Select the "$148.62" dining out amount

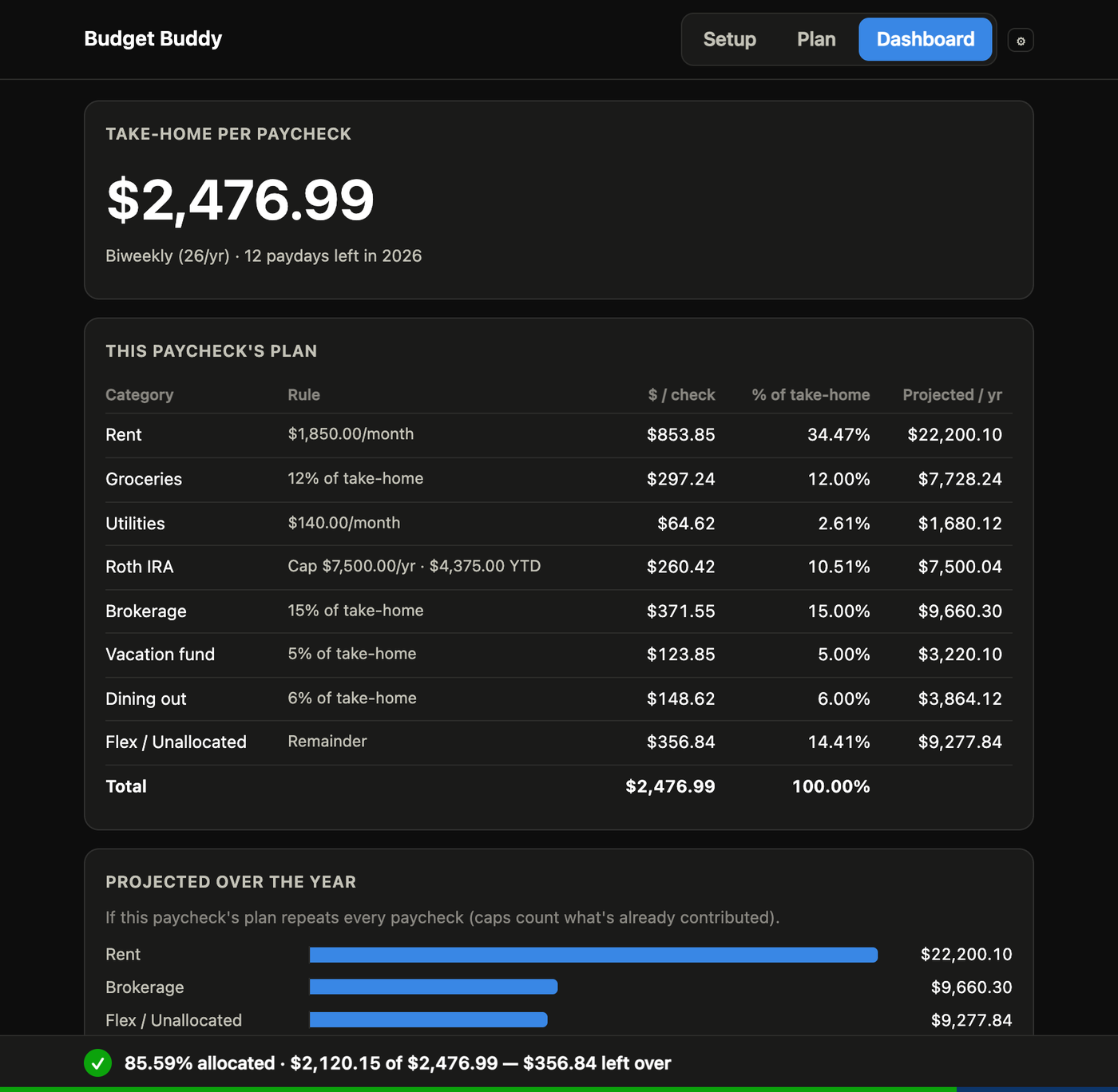(681, 699)
